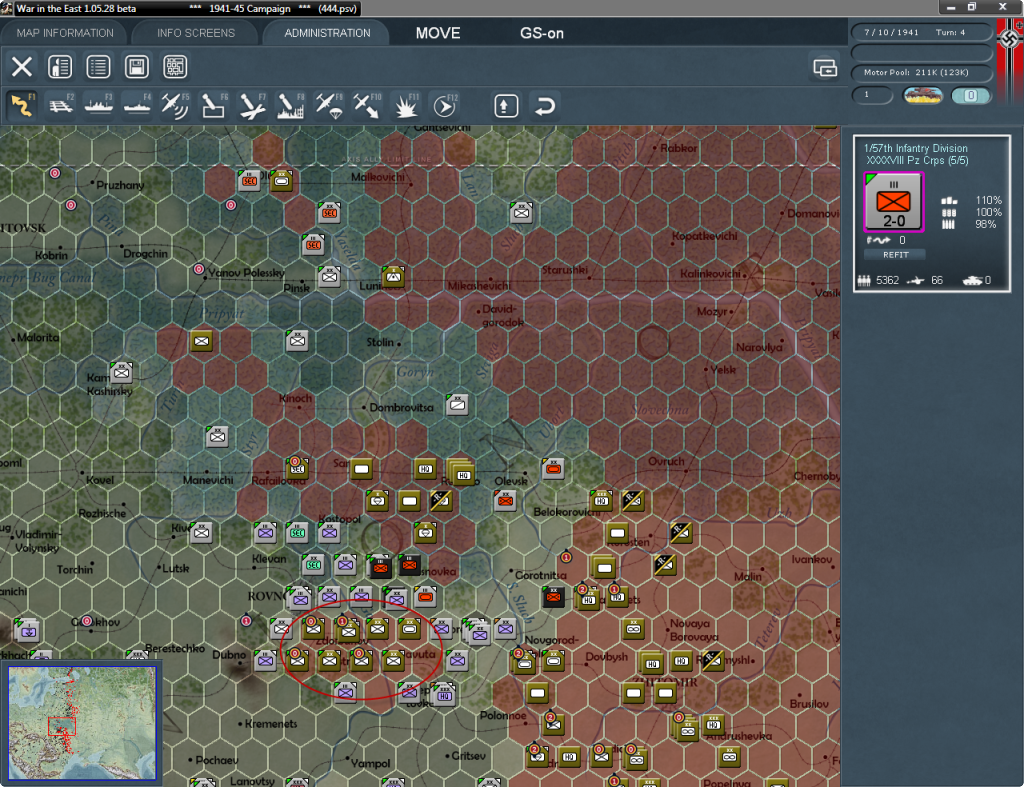Click the pill showing '1'

pos(872,95)
